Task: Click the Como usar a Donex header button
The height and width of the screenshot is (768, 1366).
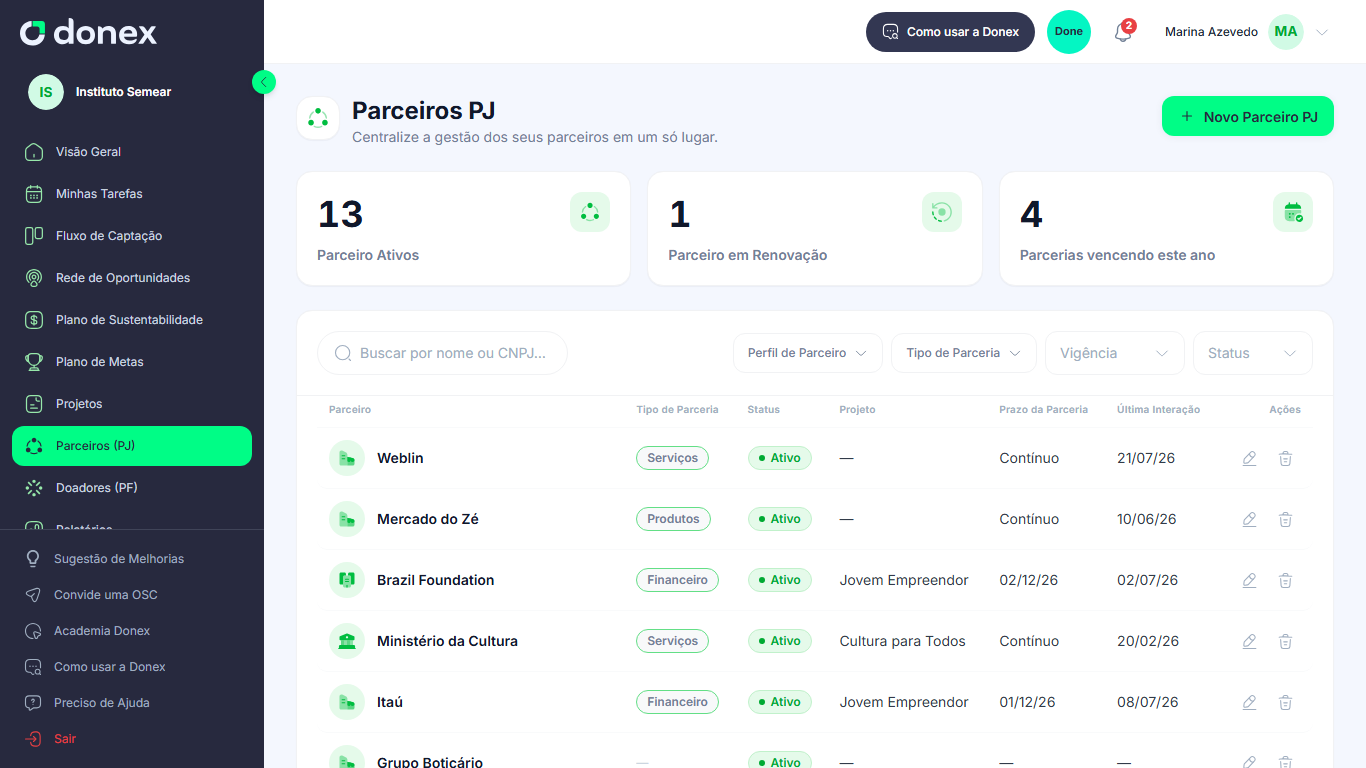Action: (950, 32)
